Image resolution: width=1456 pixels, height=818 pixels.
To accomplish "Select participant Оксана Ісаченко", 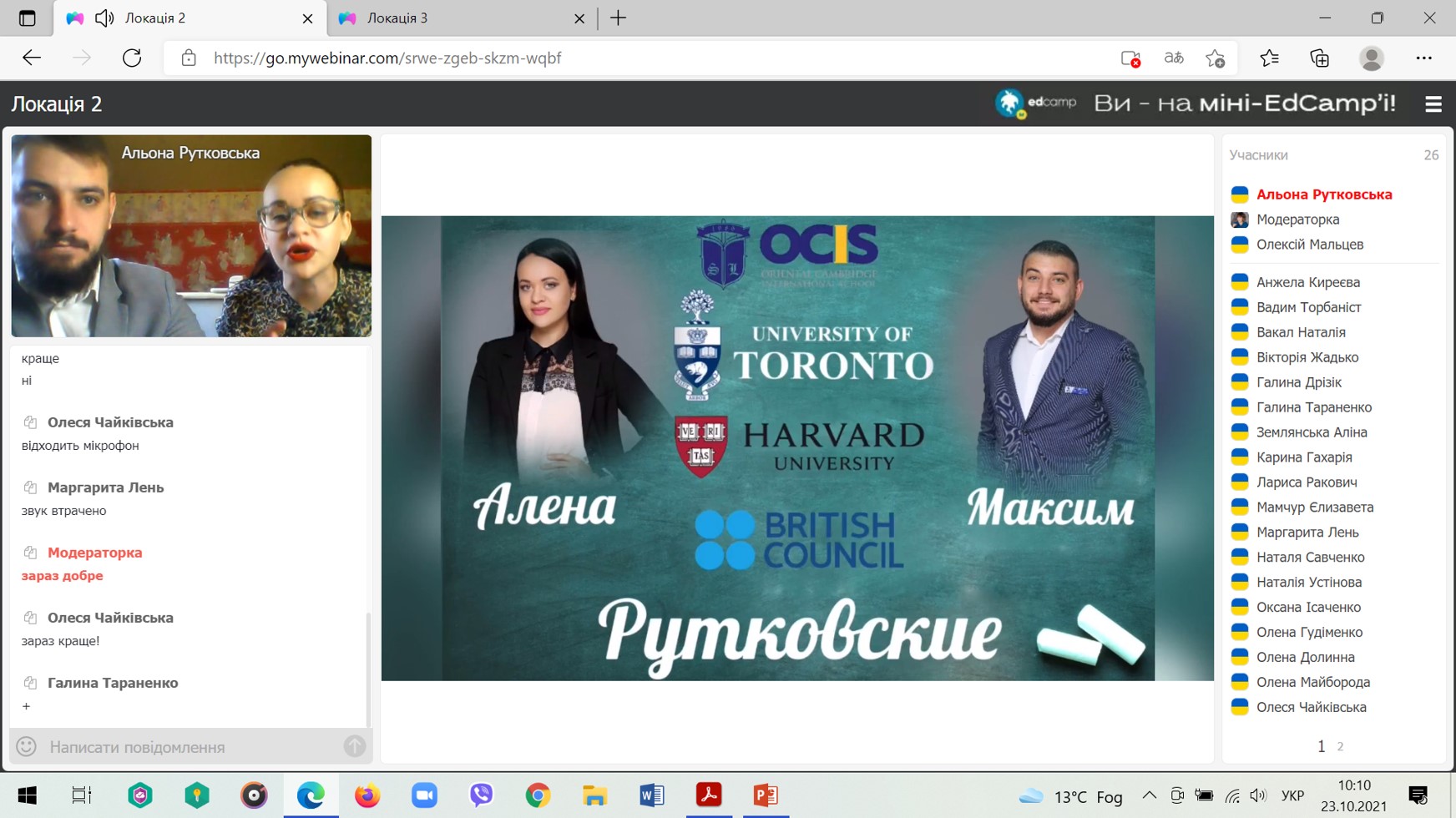I will point(1308,608).
